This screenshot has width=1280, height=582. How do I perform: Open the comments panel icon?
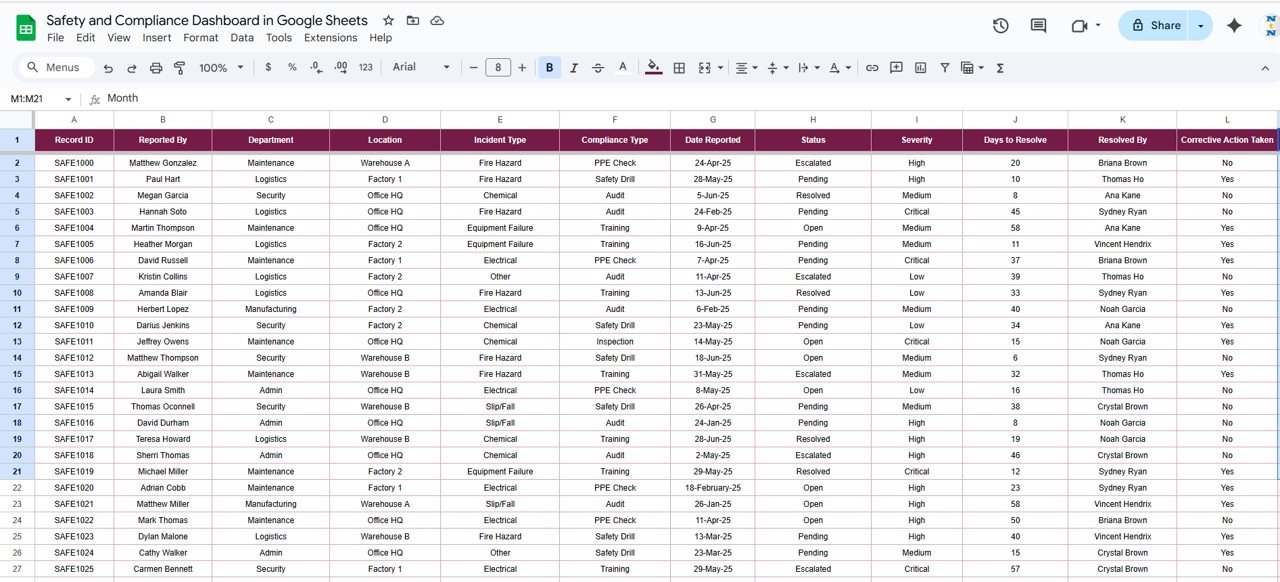pyautogui.click(x=1038, y=26)
